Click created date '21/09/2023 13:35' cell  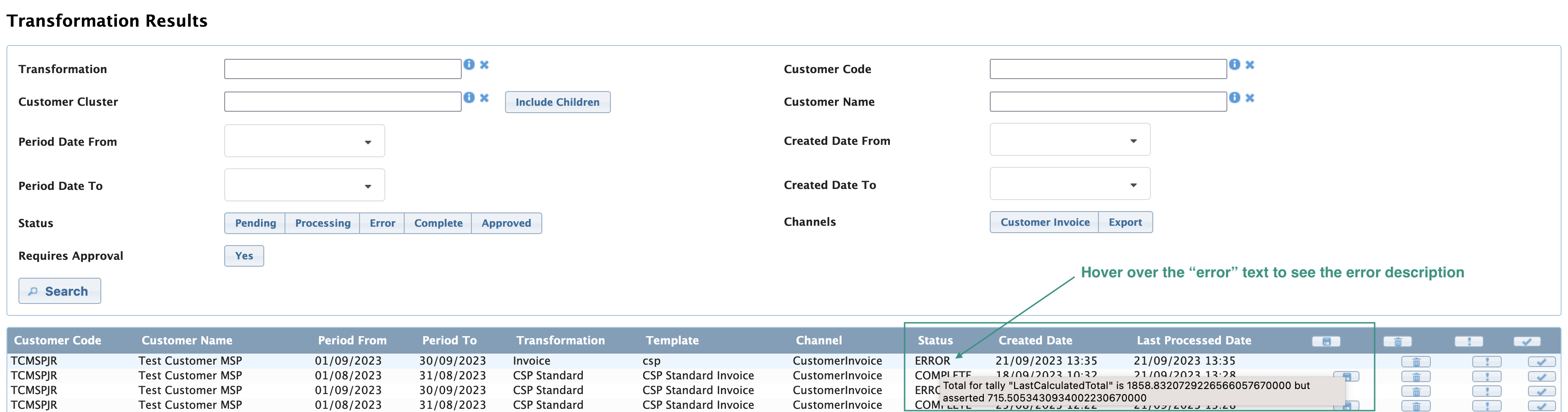coord(1046,361)
